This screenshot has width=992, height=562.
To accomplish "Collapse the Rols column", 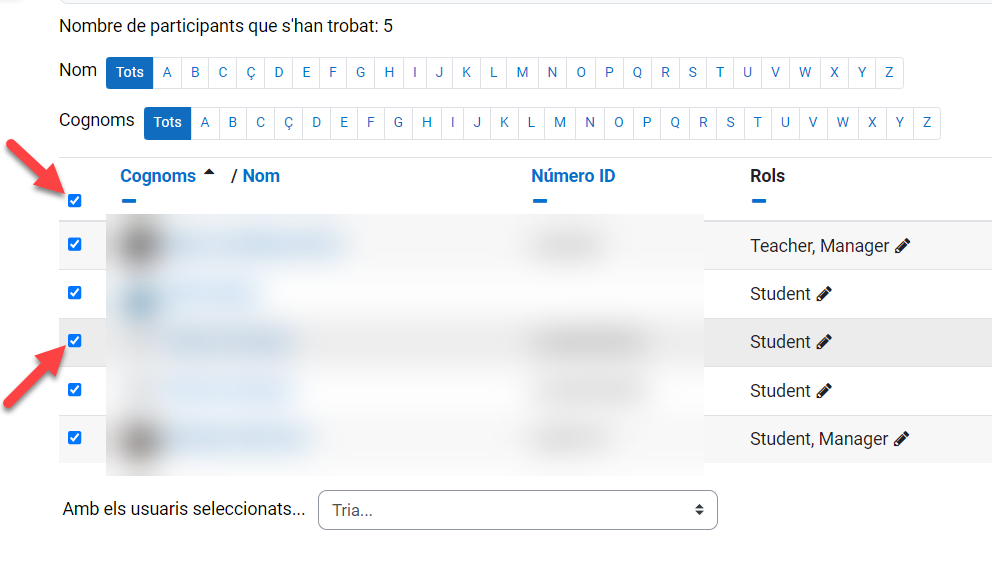I will tap(759, 201).
